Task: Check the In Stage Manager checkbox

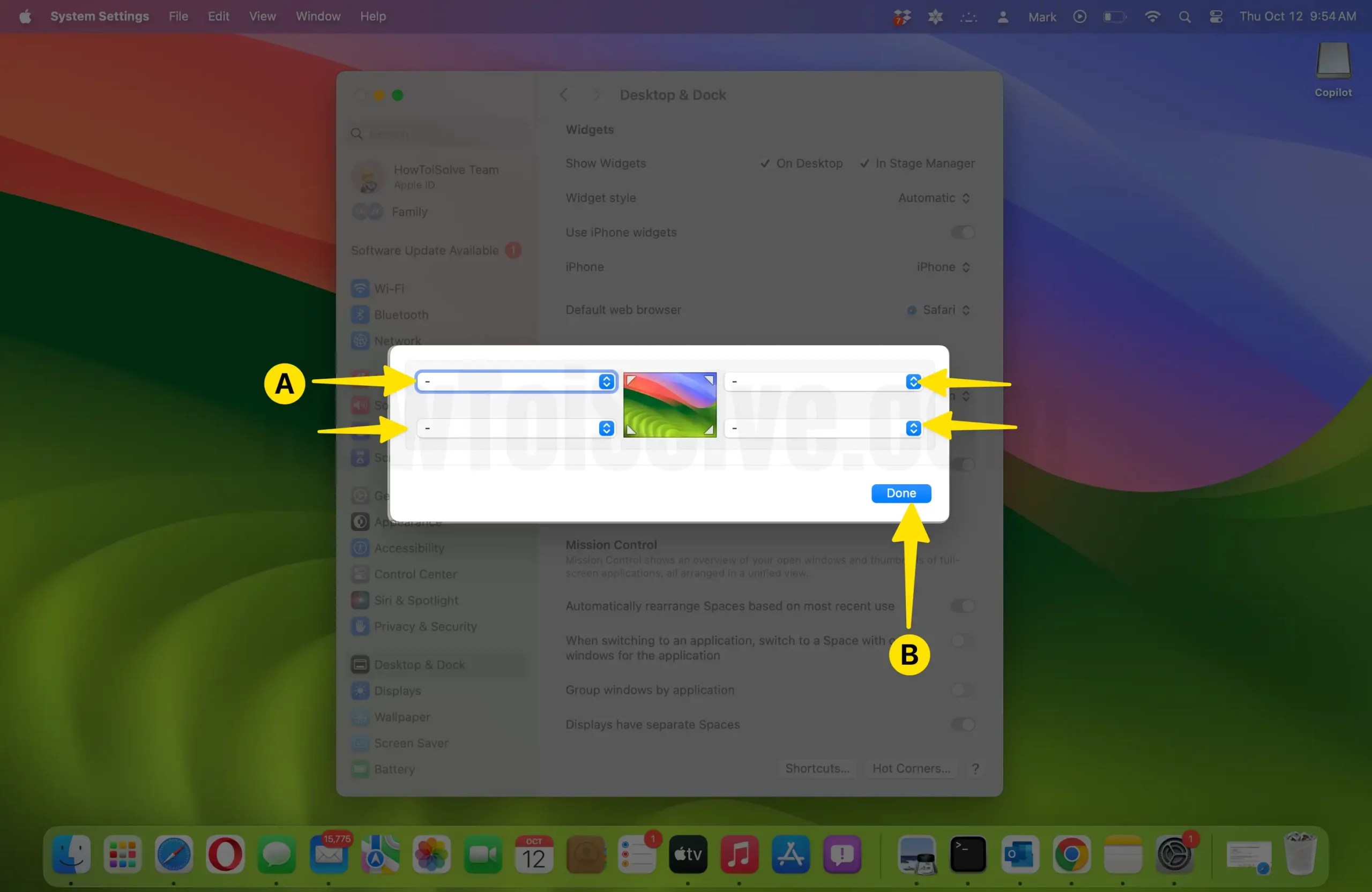Action: coord(864,163)
